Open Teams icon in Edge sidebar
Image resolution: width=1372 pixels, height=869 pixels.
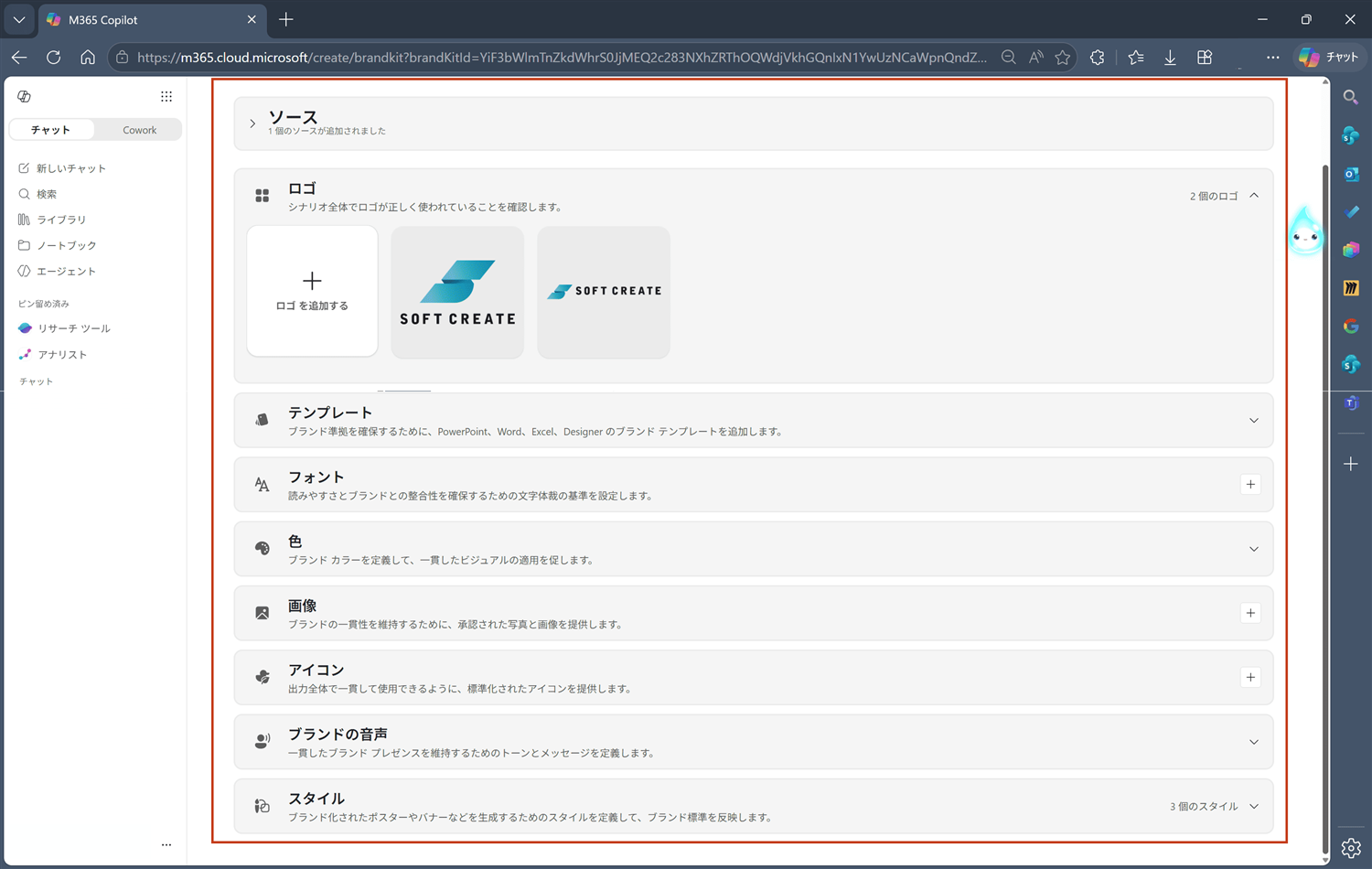1351,402
